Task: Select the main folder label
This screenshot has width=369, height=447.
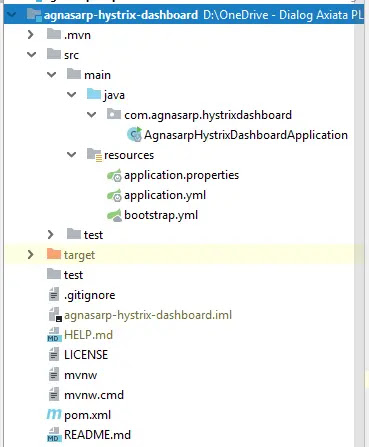Action: 97,75
